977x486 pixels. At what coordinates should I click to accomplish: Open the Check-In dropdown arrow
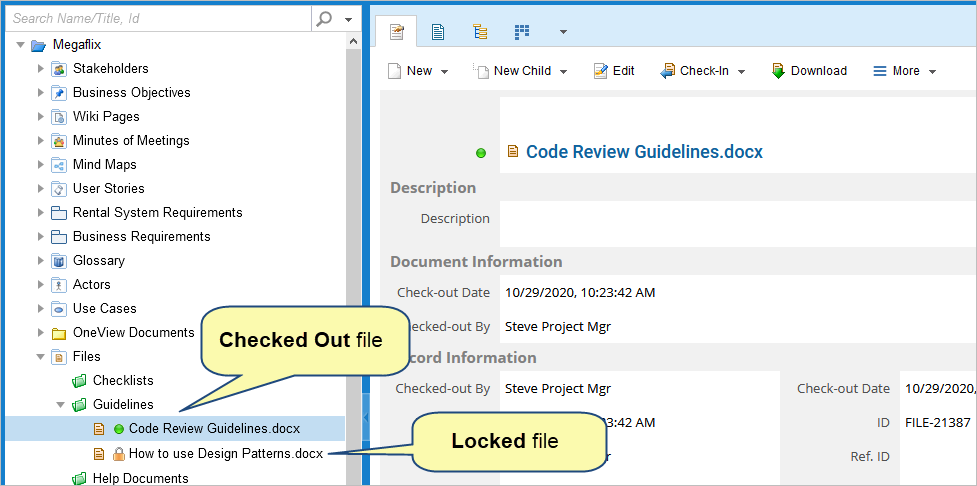[741, 72]
